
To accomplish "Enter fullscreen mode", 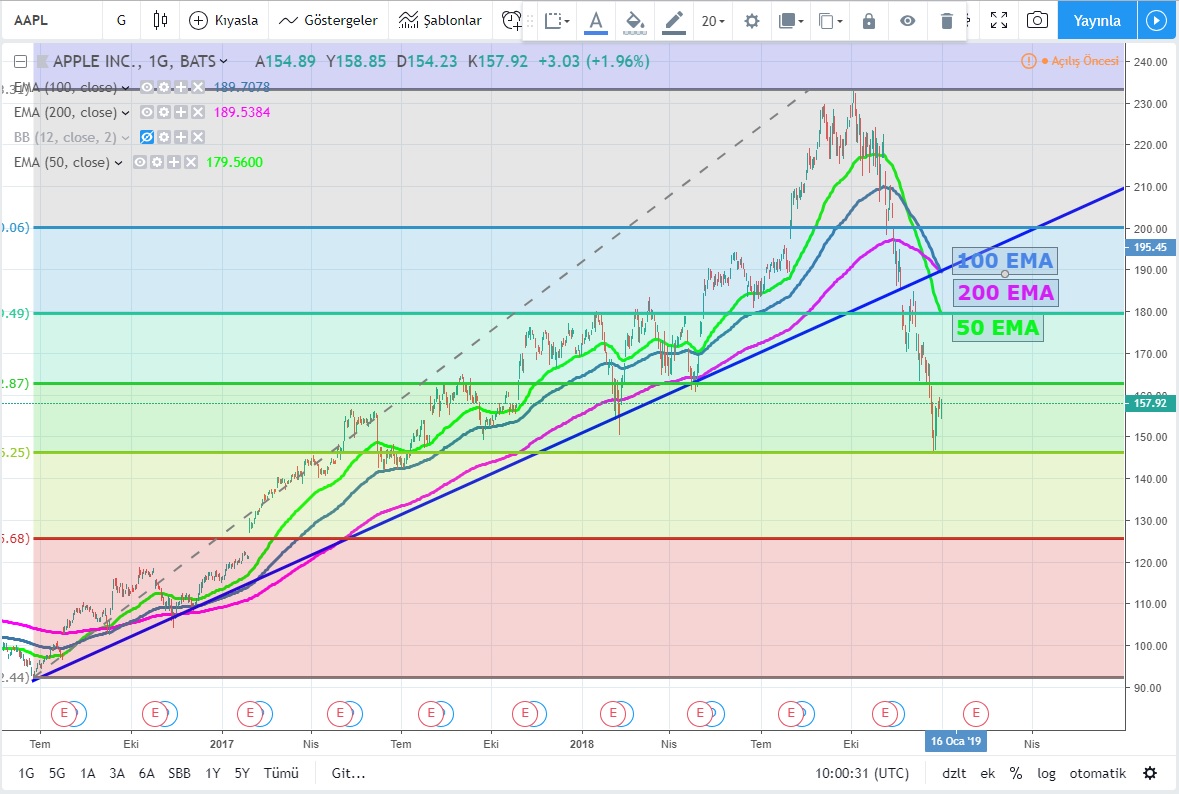I will pyautogui.click(x=997, y=20).
